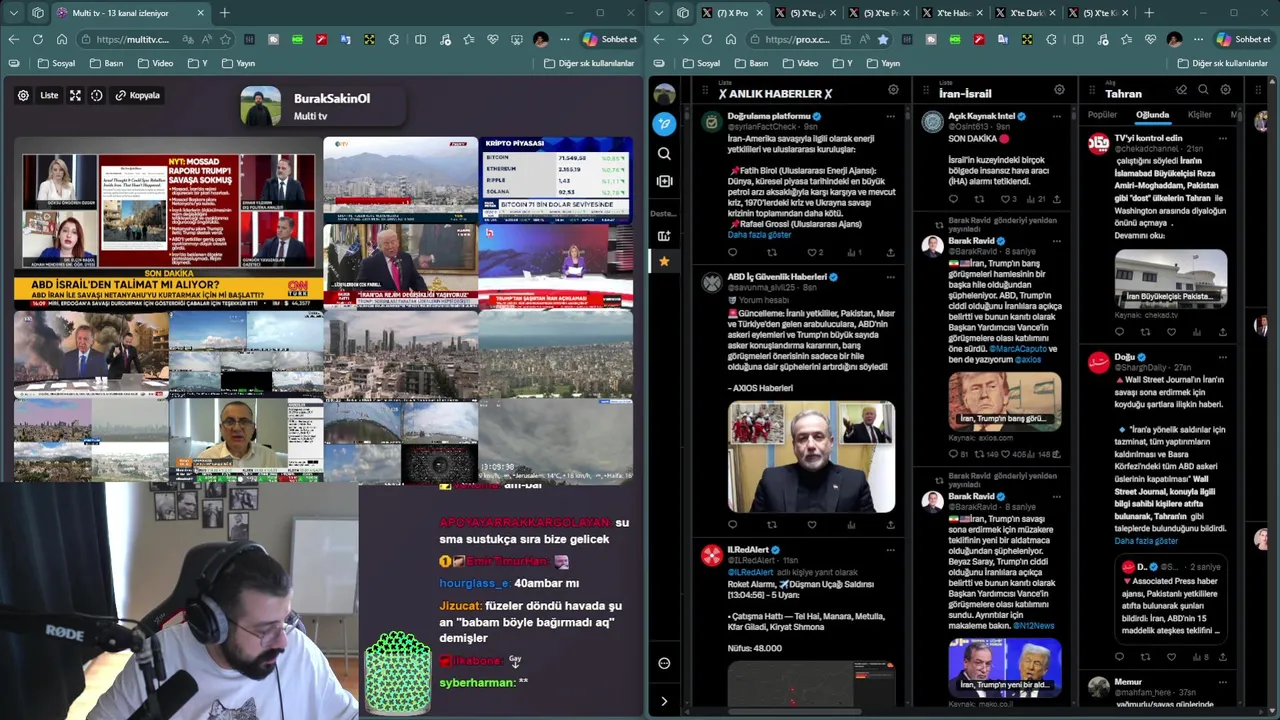
Task: Click 'Daha fazla göster' in Doğu post
Action: [1146, 541]
